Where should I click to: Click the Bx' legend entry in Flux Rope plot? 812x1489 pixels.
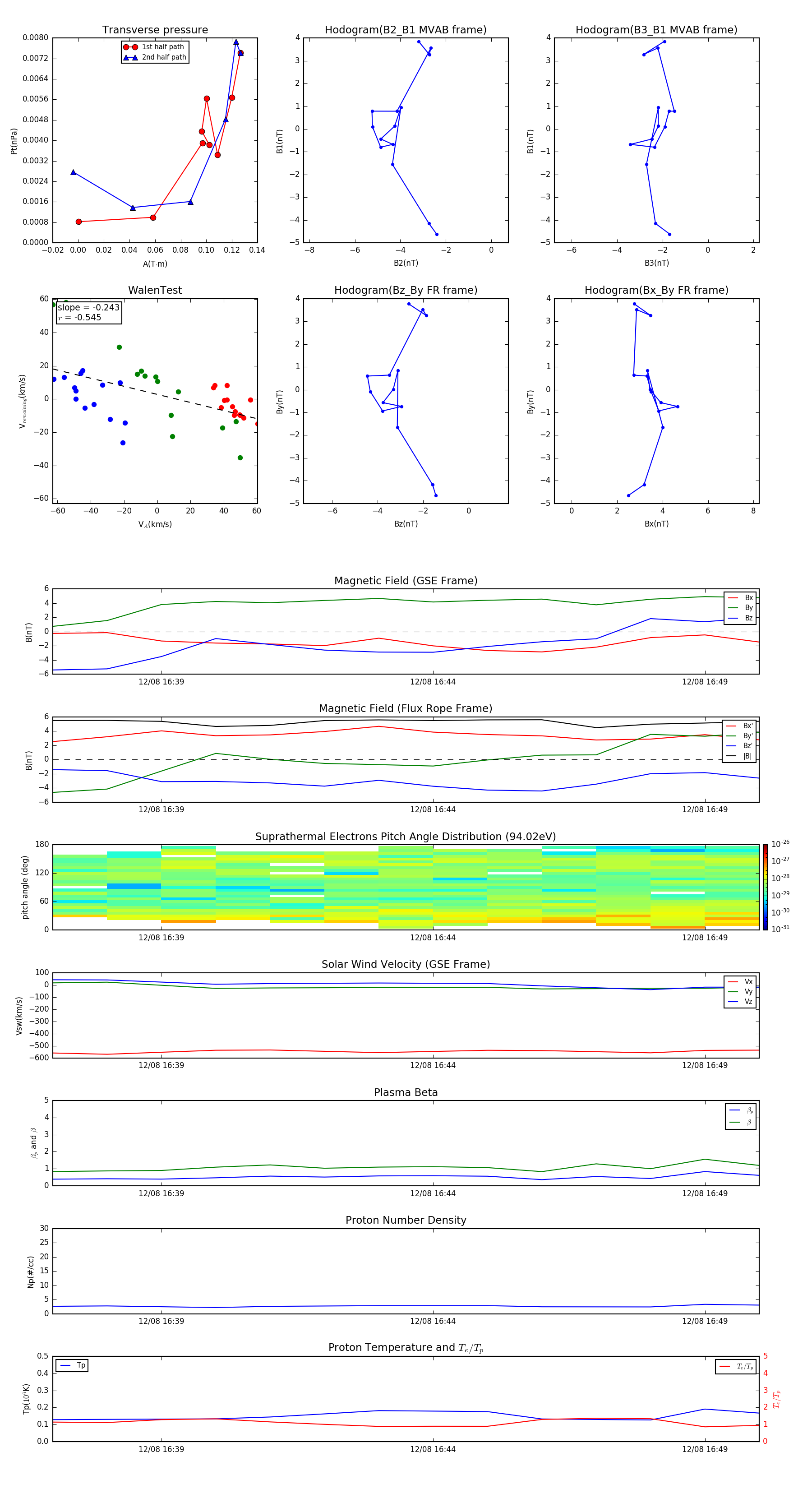pyautogui.click(x=740, y=726)
